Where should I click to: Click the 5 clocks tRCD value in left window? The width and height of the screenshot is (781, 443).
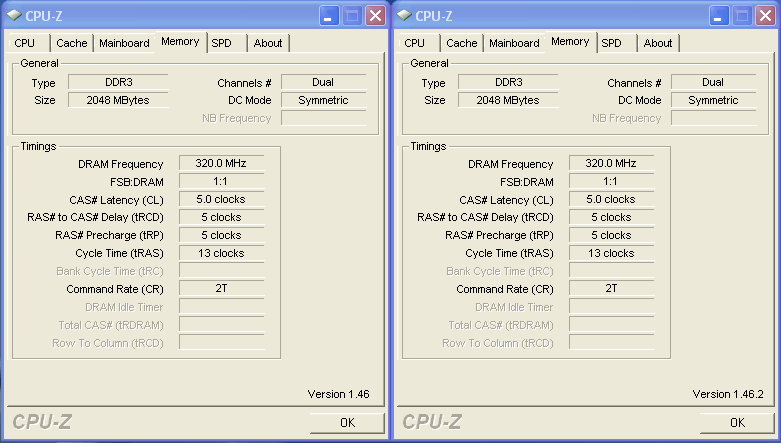pos(221,217)
